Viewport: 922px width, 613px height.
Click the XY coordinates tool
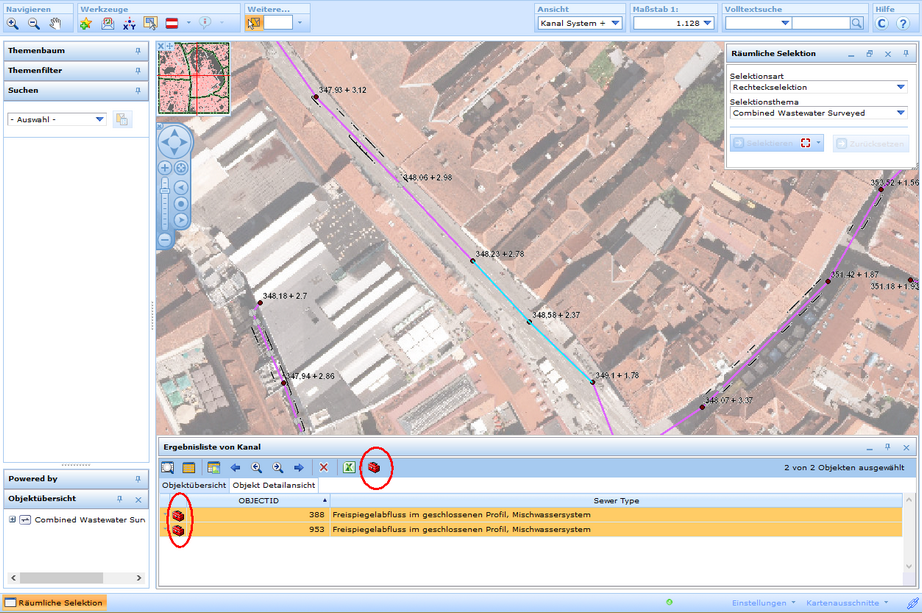point(129,23)
